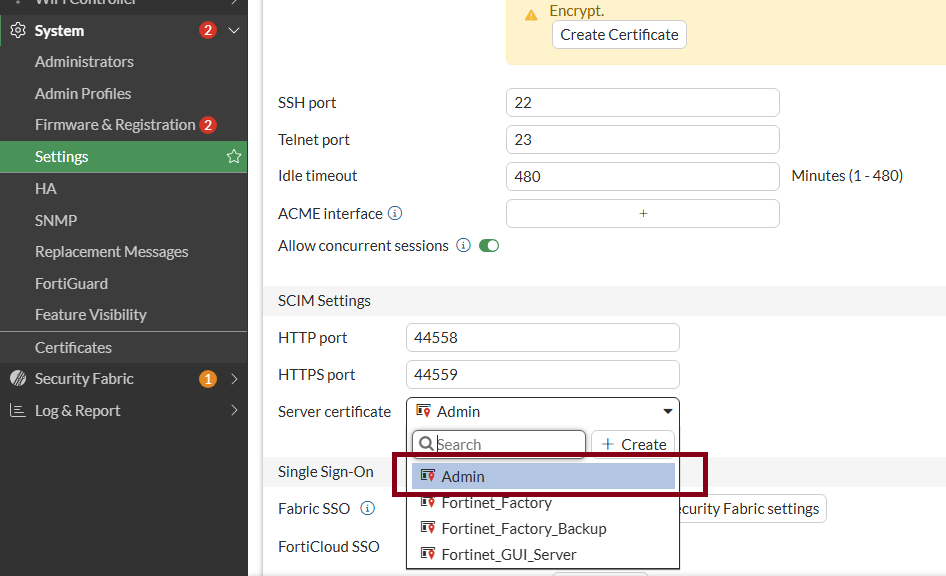Click the Telnet port input field

[x=643, y=139]
